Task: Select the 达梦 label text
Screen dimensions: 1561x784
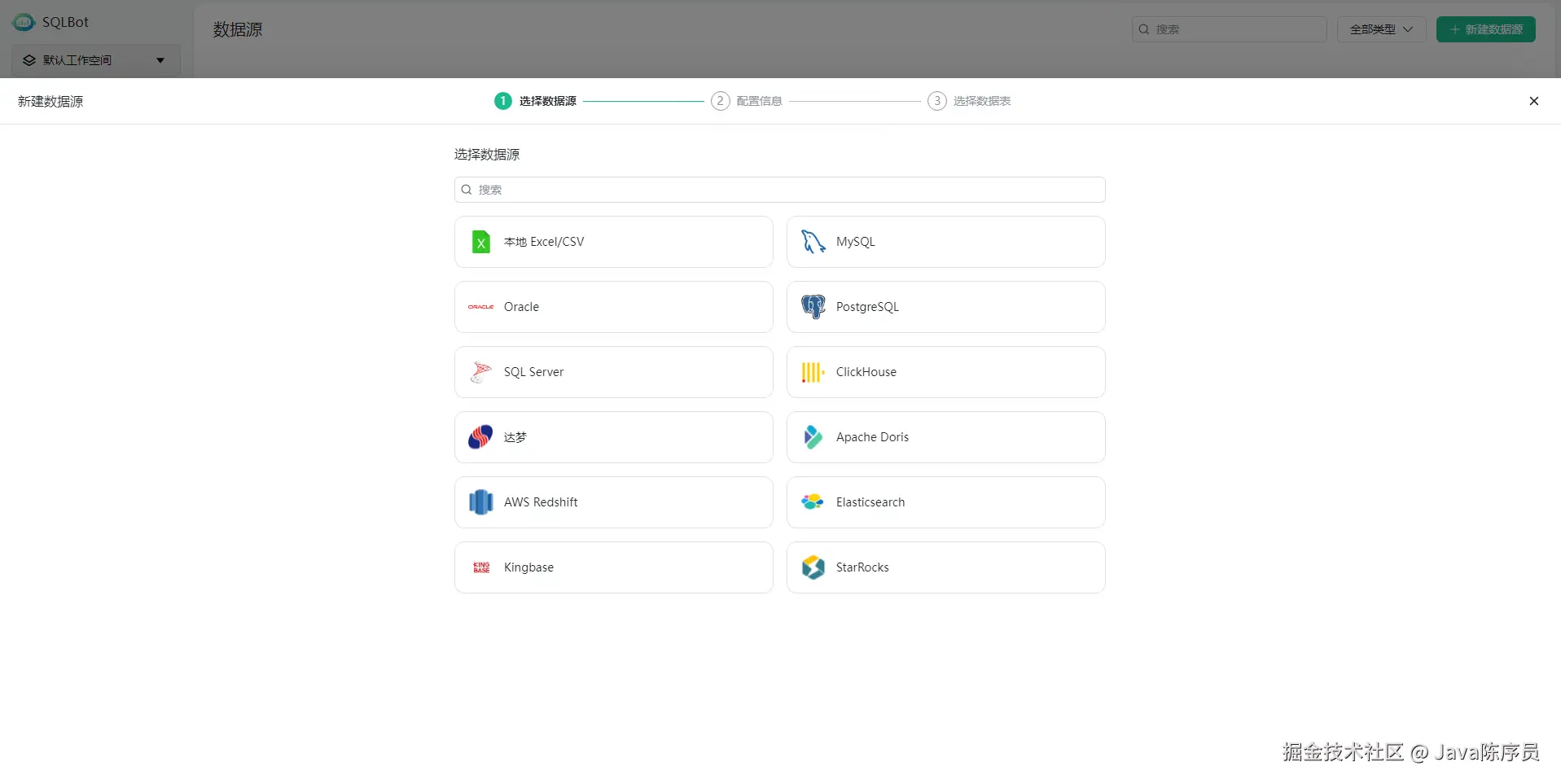Action: (515, 437)
